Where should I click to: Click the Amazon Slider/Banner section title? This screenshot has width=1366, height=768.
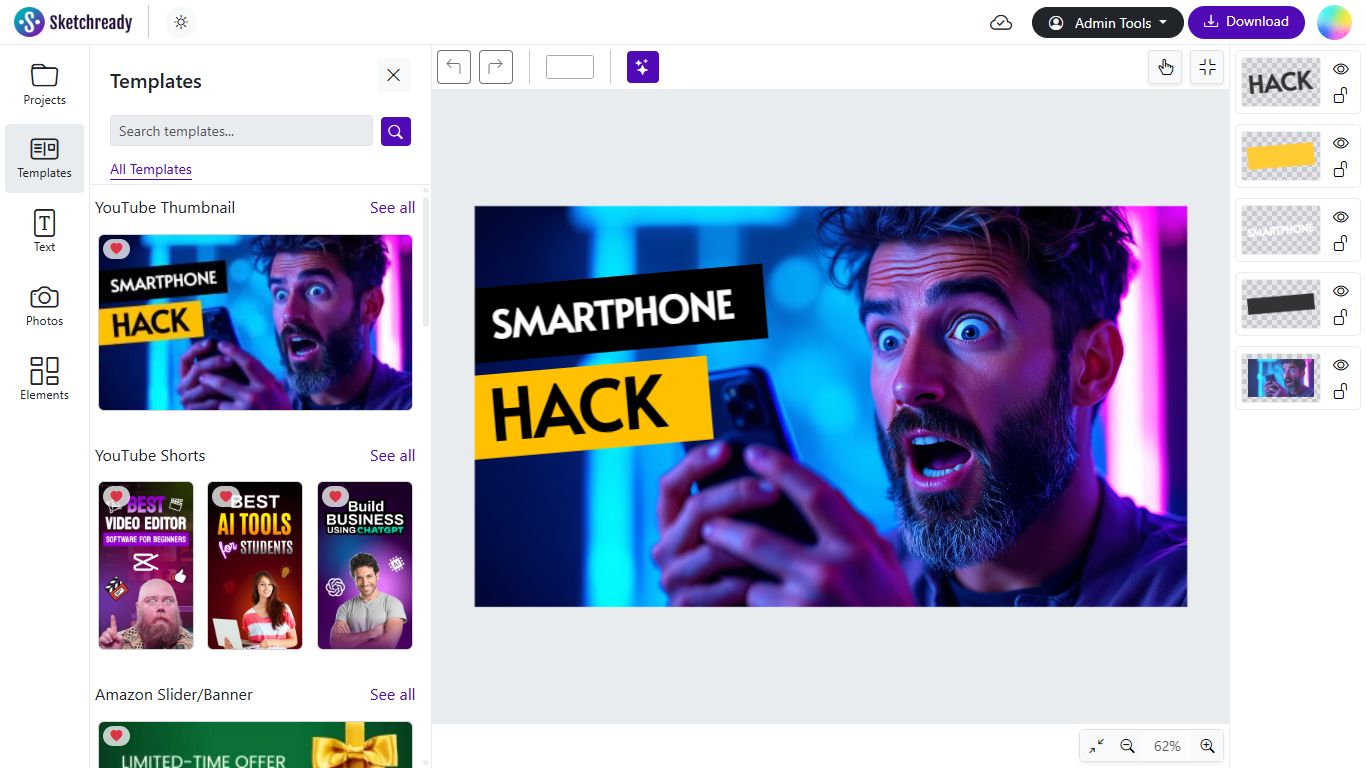pos(174,695)
